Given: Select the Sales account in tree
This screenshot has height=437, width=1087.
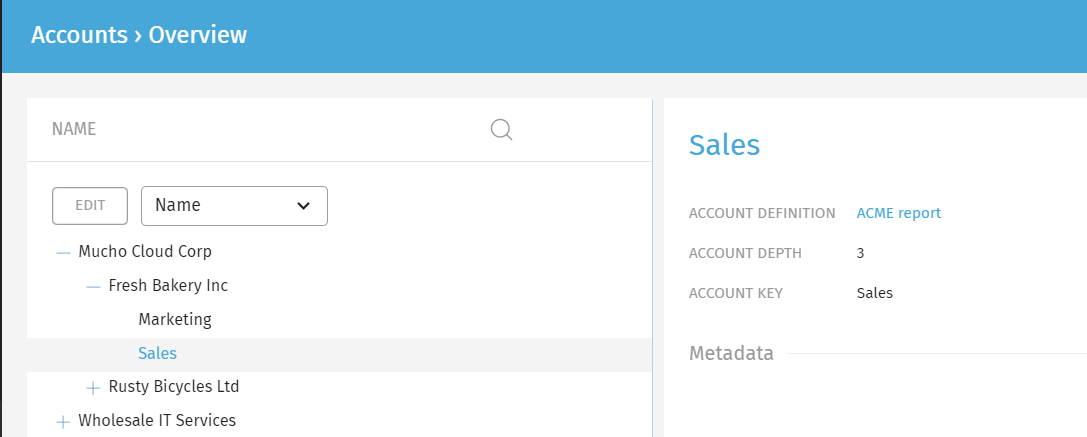Looking at the screenshot, I should point(157,354).
